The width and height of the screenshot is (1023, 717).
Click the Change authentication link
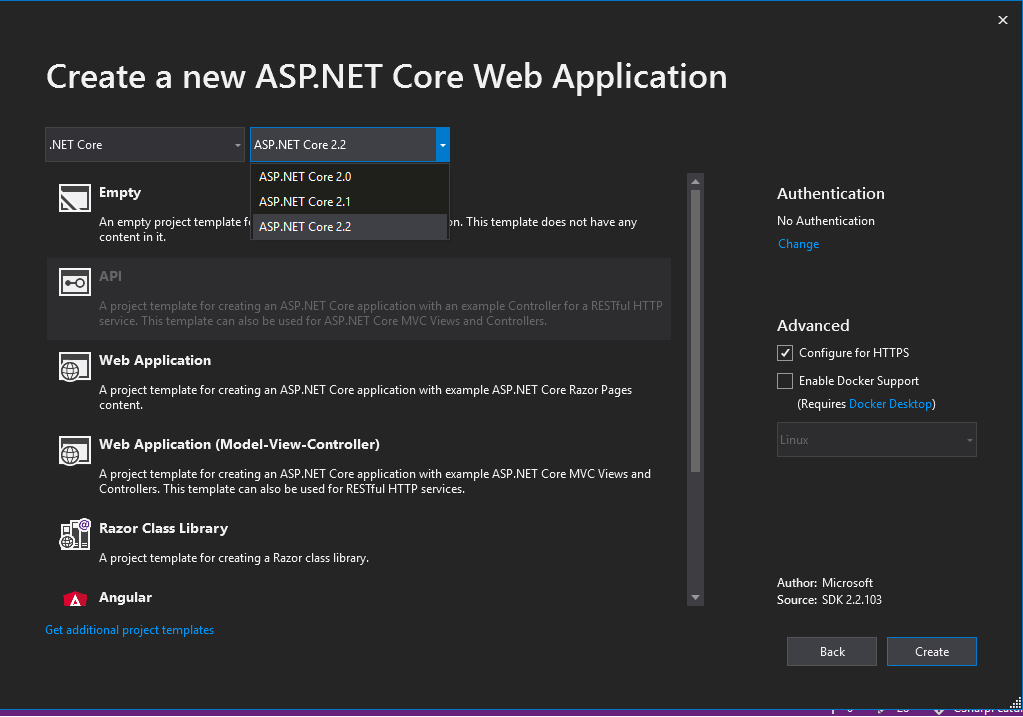click(799, 244)
